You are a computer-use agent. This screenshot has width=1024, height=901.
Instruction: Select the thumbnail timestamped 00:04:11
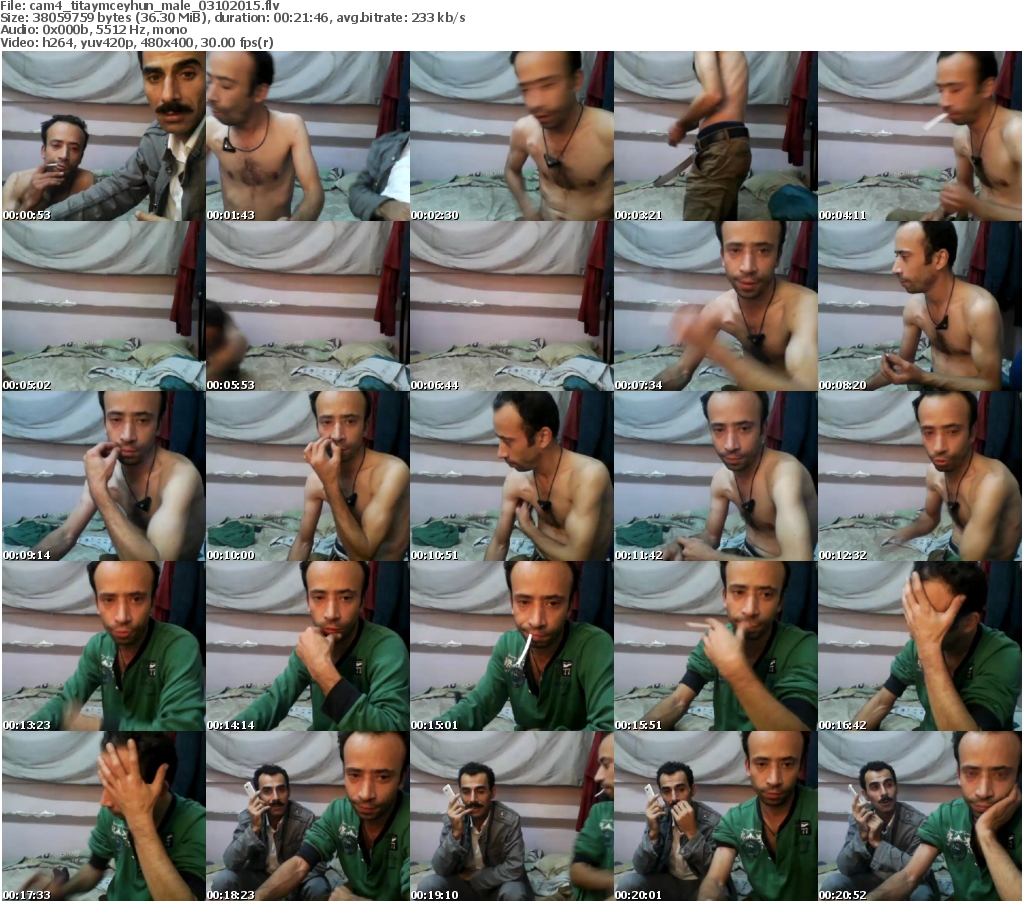920,136
